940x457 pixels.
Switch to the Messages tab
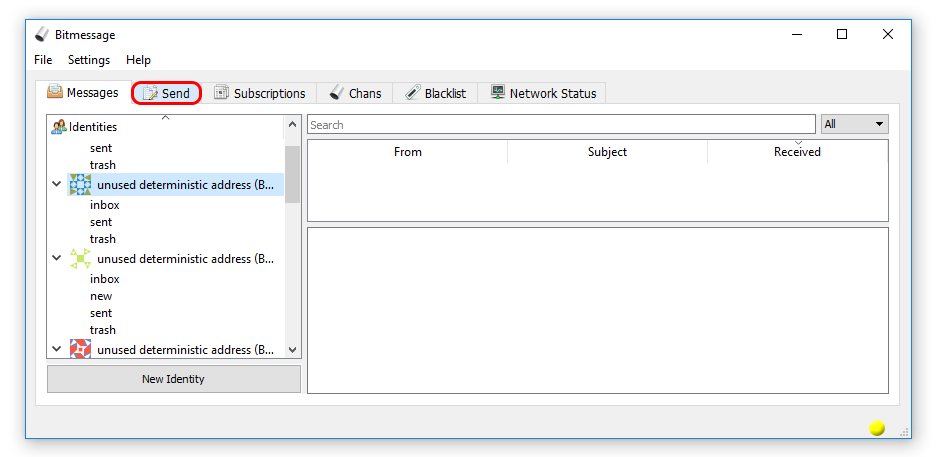tap(83, 93)
